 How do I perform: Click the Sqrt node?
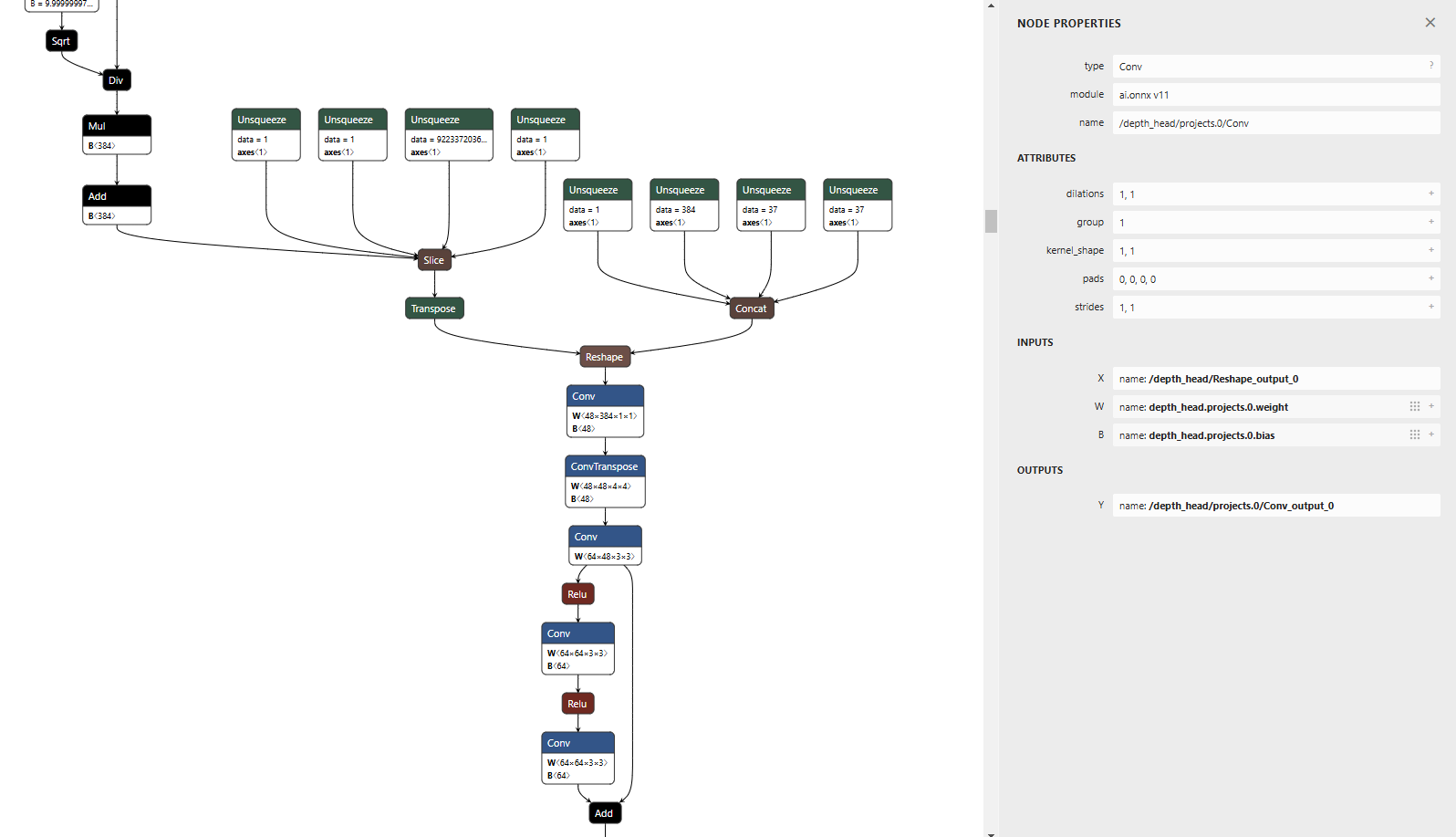coord(61,41)
